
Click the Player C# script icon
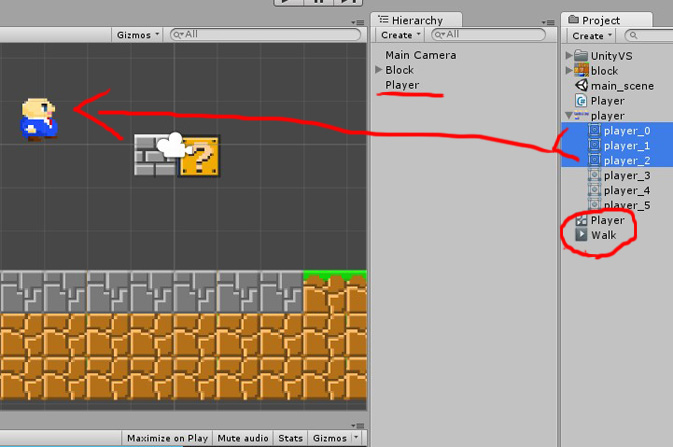581,100
